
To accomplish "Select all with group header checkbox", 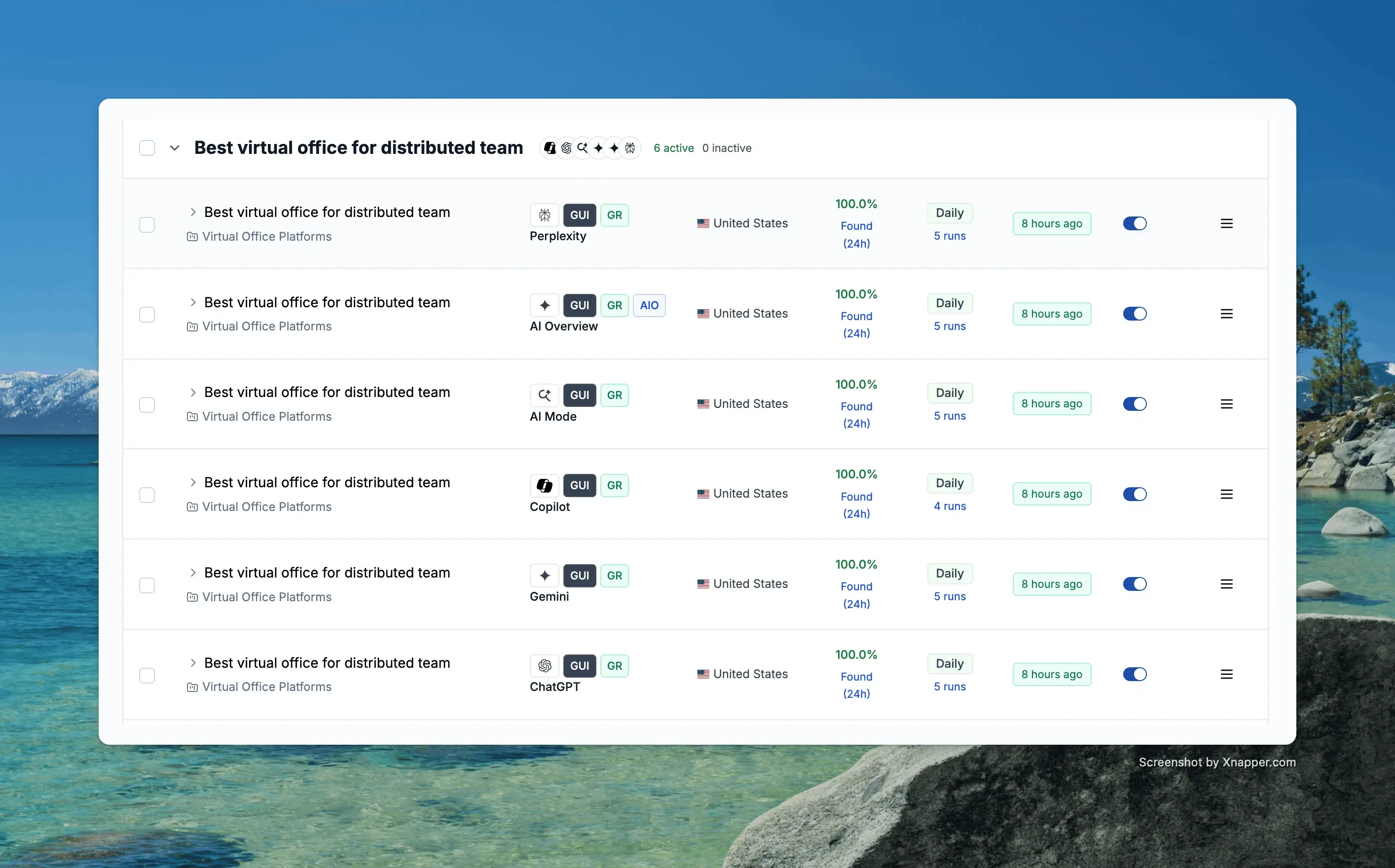I will [147, 148].
